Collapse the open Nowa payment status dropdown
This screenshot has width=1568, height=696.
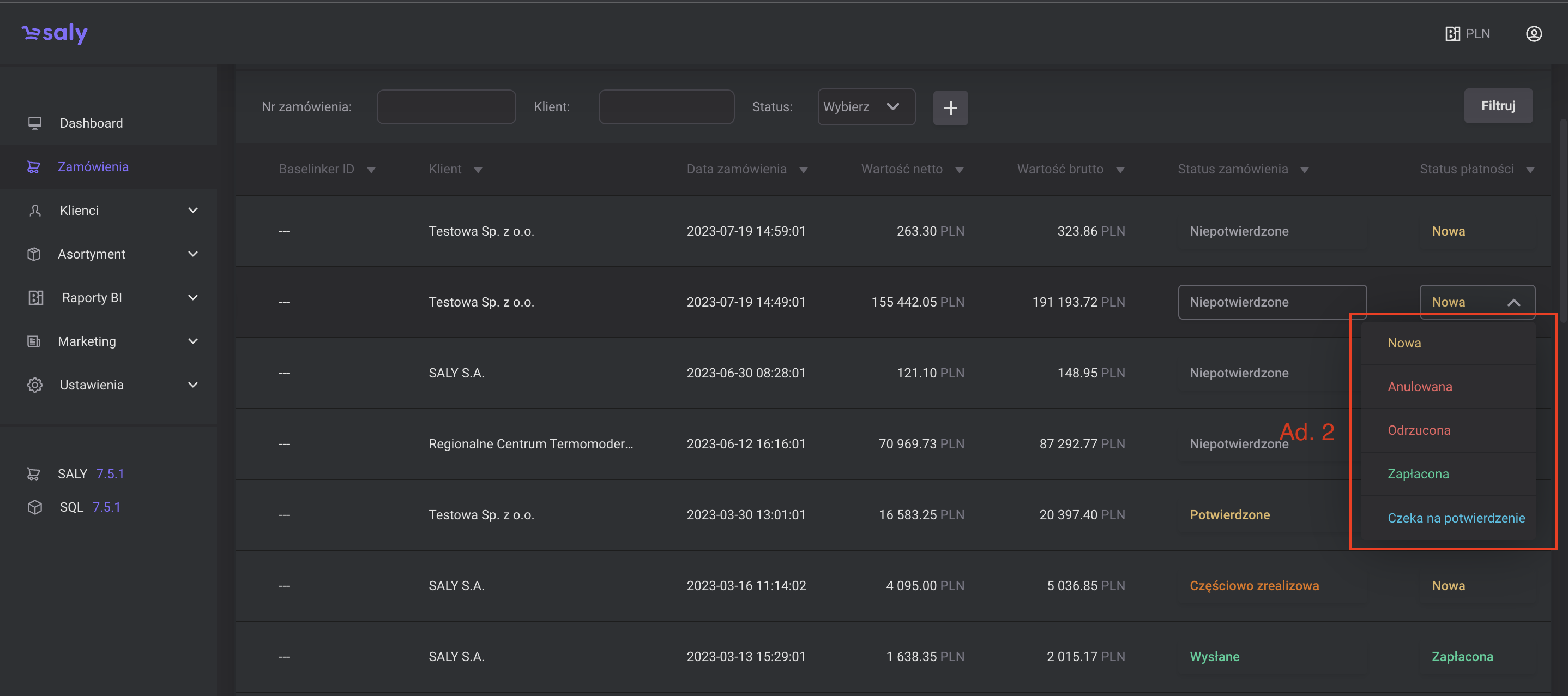tap(1513, 302)
